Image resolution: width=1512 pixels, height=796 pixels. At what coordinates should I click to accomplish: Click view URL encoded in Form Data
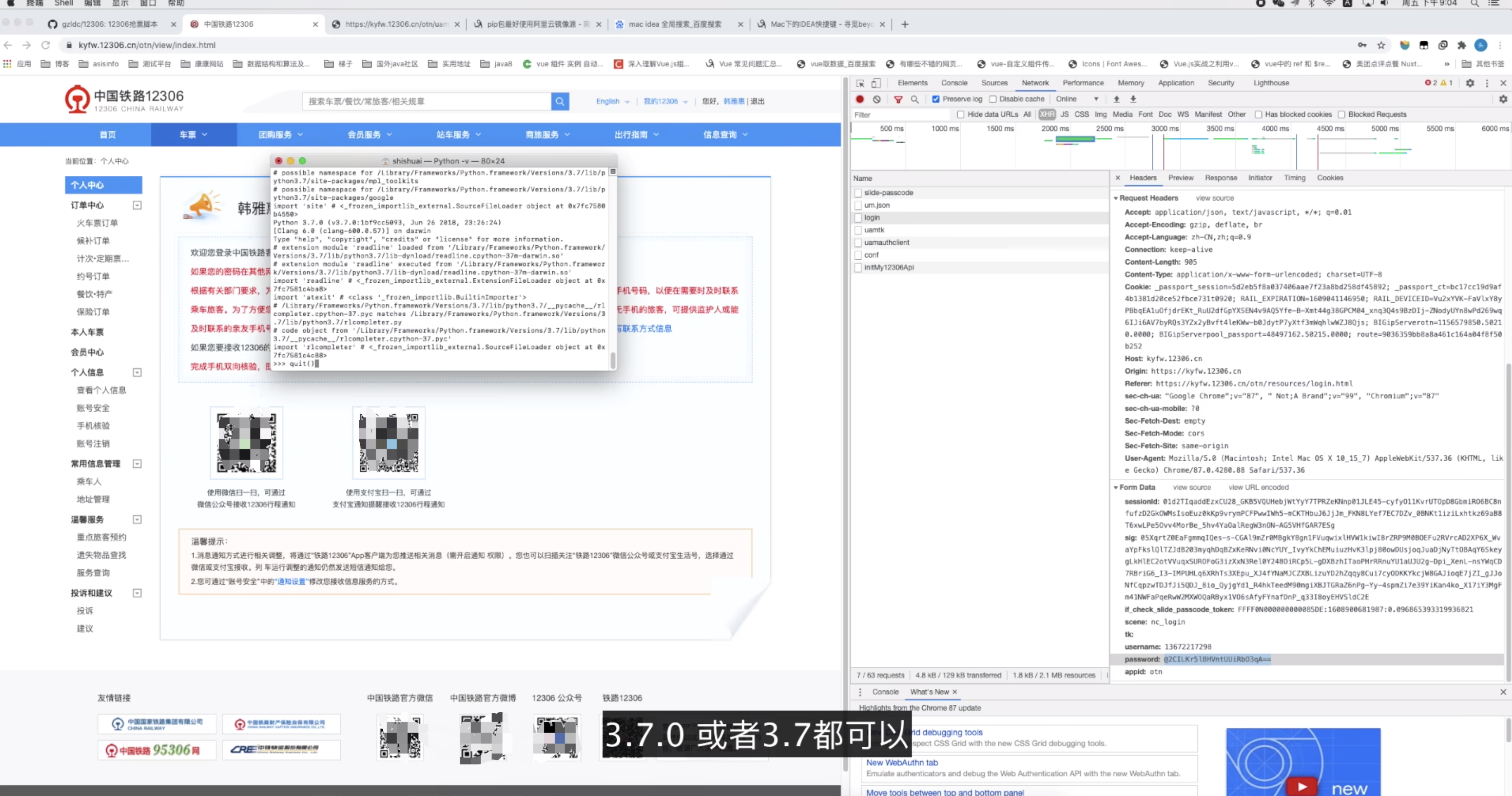coord(1258,487)
